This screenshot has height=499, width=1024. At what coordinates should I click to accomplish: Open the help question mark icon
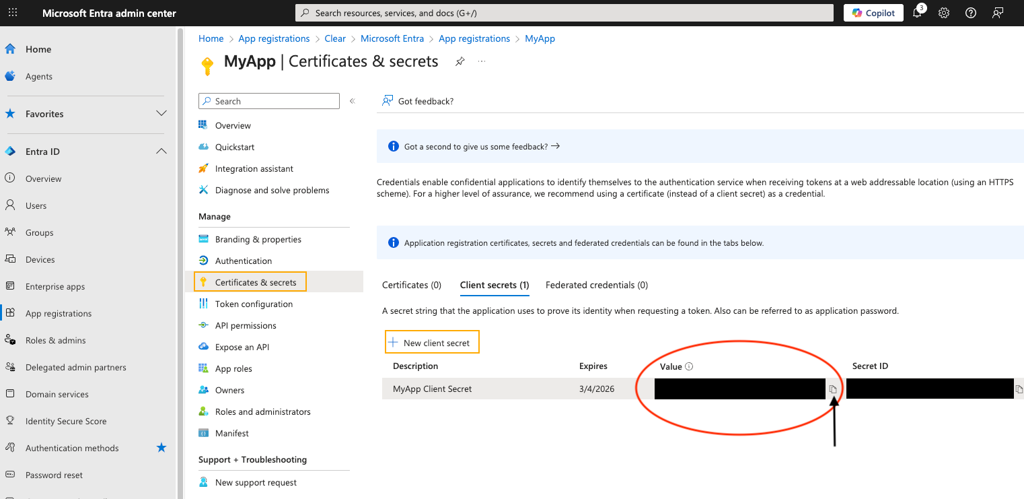(970, 13)
